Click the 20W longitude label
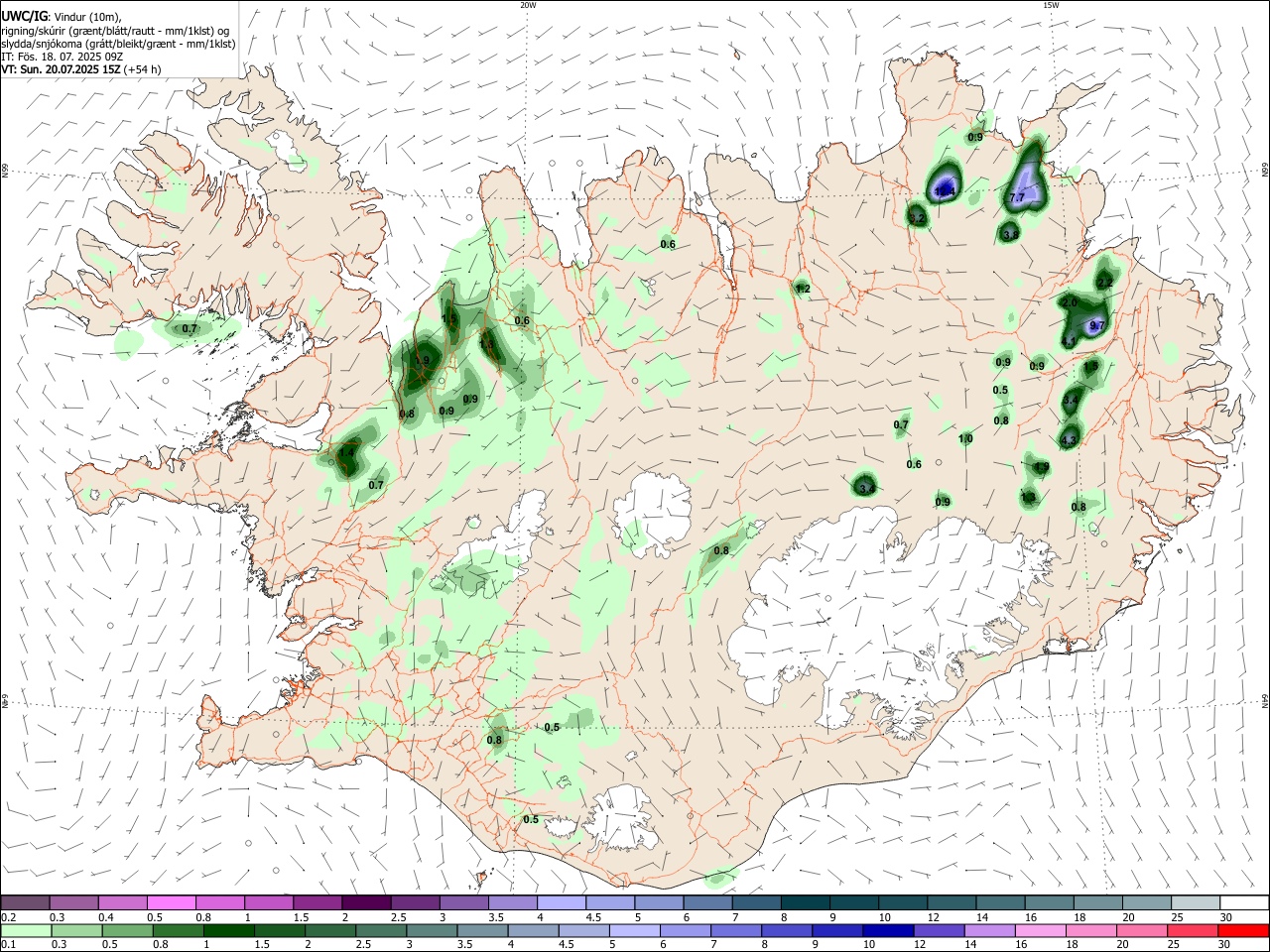This screenshot has width=1270, height=952. coord(528,5)
